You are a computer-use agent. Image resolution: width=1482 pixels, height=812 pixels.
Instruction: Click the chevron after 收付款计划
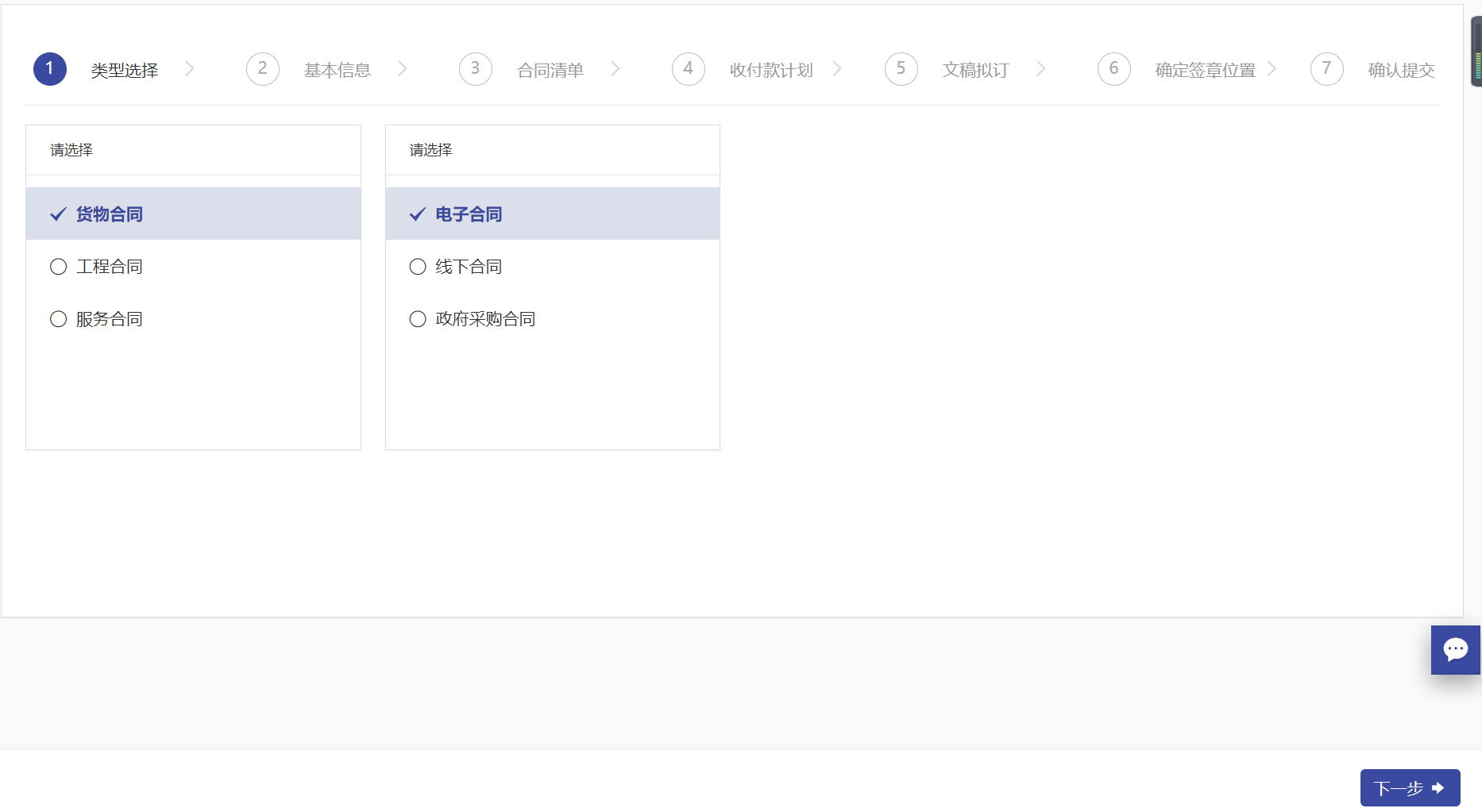tap(837, 69)
